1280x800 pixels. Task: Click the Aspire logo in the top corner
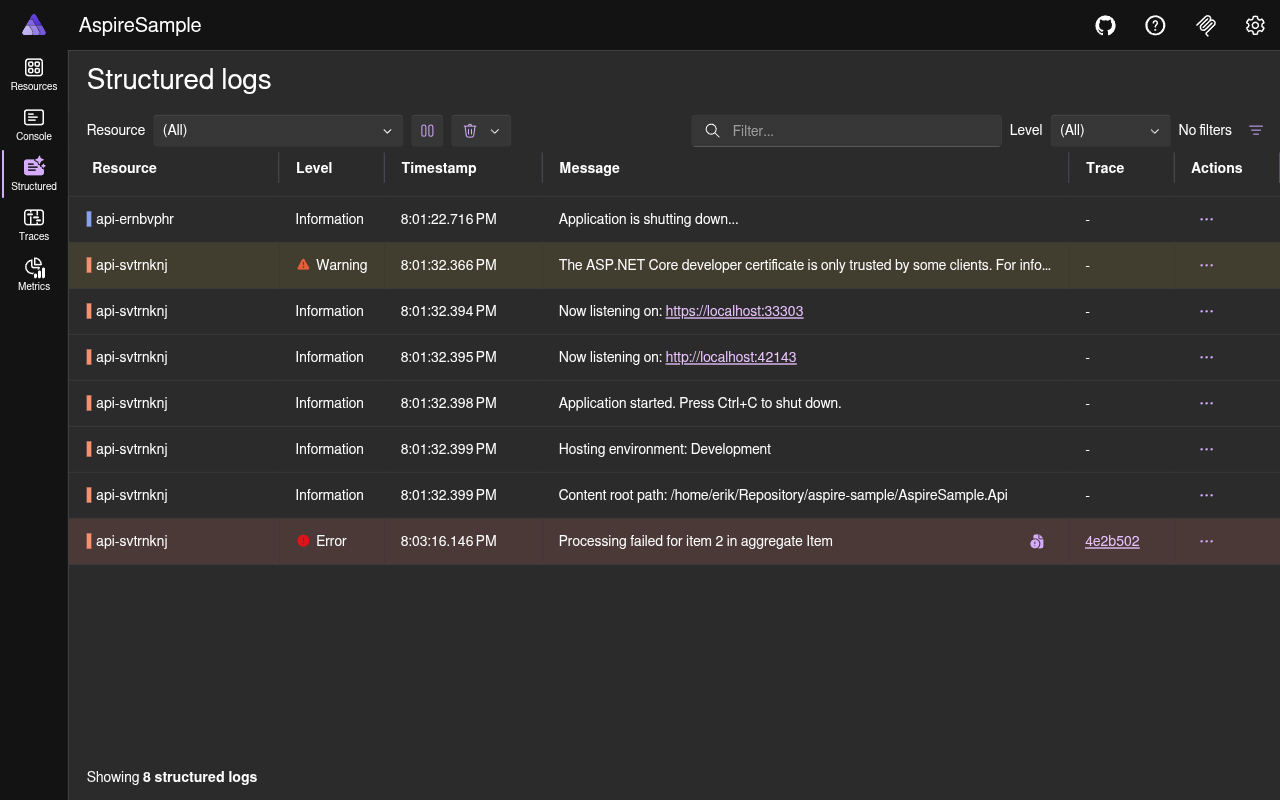pyautogui.click(x=33, y=24)
